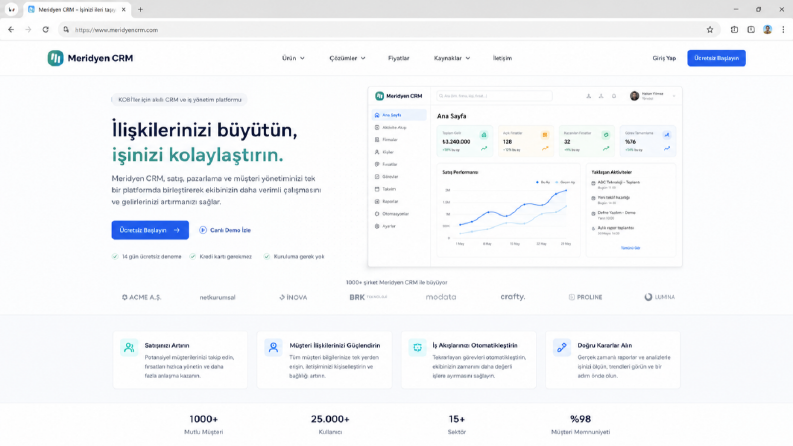This screenshot has height=446, width=793.
Task: Click the 'Kredi kartı gerekmez' text
Action: point(226,256)
